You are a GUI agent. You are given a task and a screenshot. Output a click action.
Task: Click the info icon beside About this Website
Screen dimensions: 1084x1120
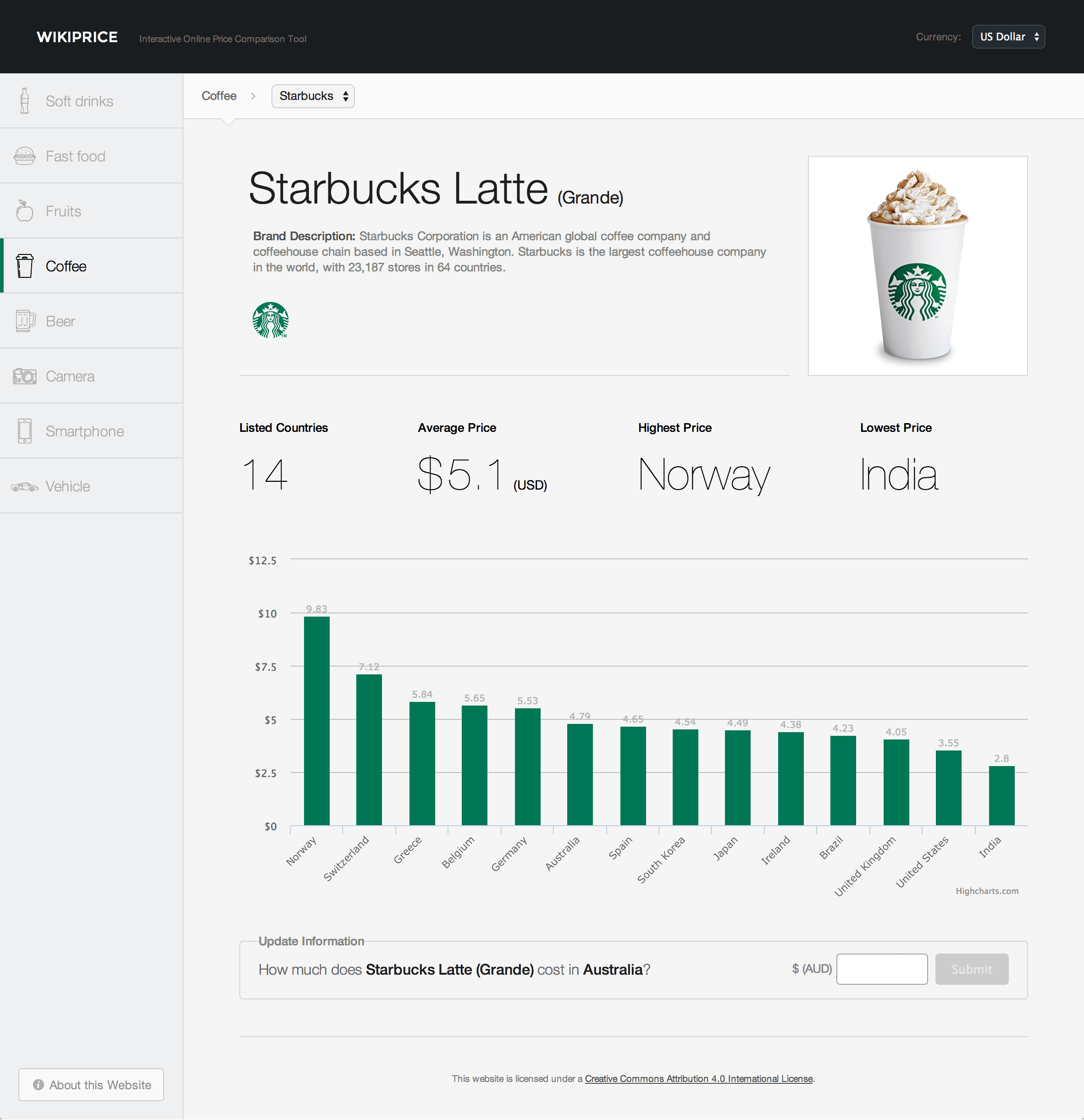39,1085
